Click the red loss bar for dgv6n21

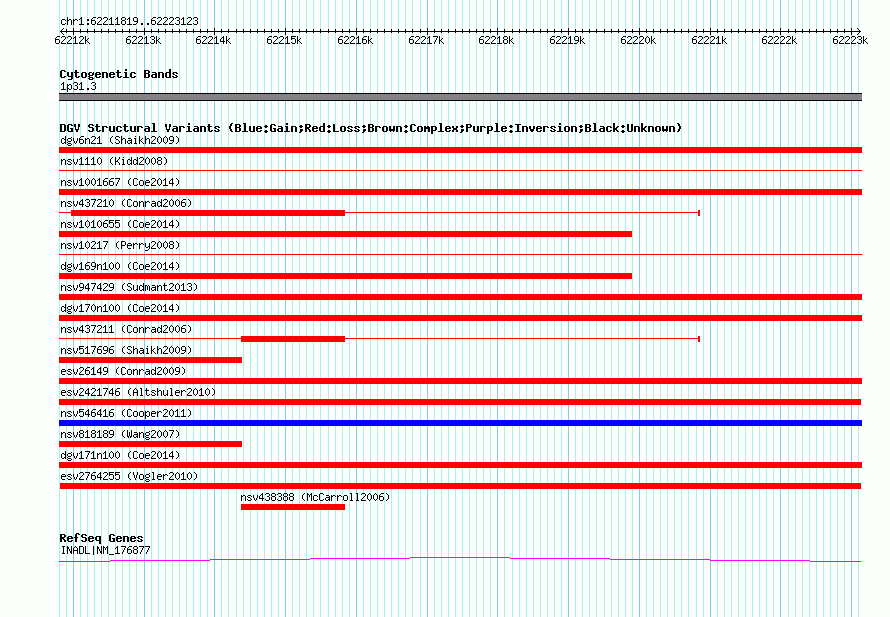[x=460, y=150]
